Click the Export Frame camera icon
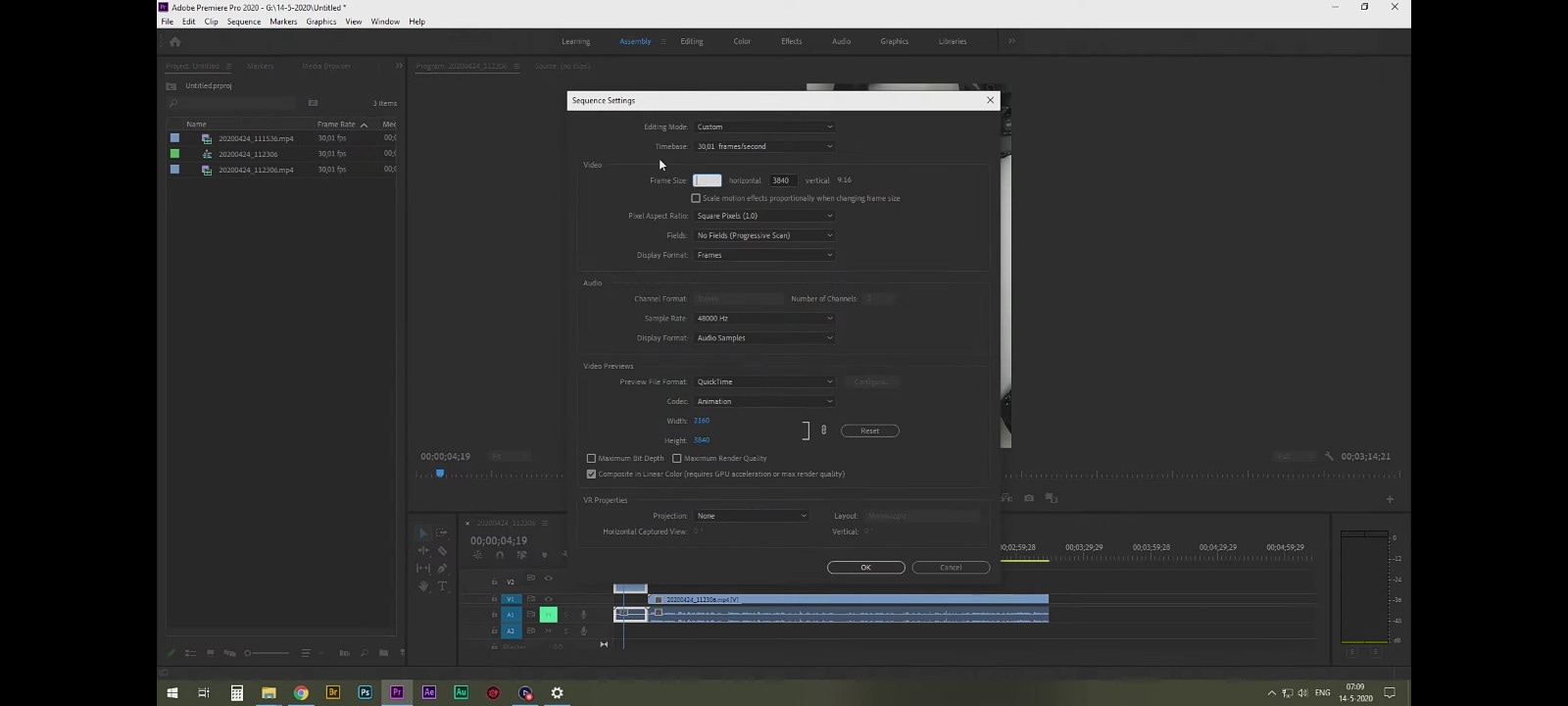This screenshot has width=1568, height=706. pyautogui.click(x=1029, y=498)
